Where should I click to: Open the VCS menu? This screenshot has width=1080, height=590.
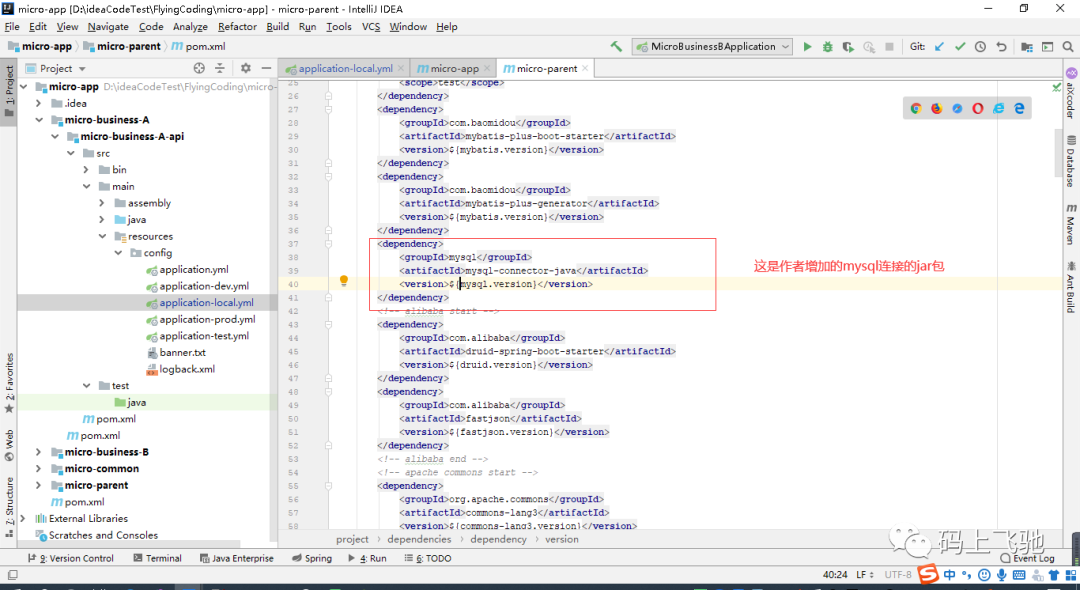[x=371, y=27]
